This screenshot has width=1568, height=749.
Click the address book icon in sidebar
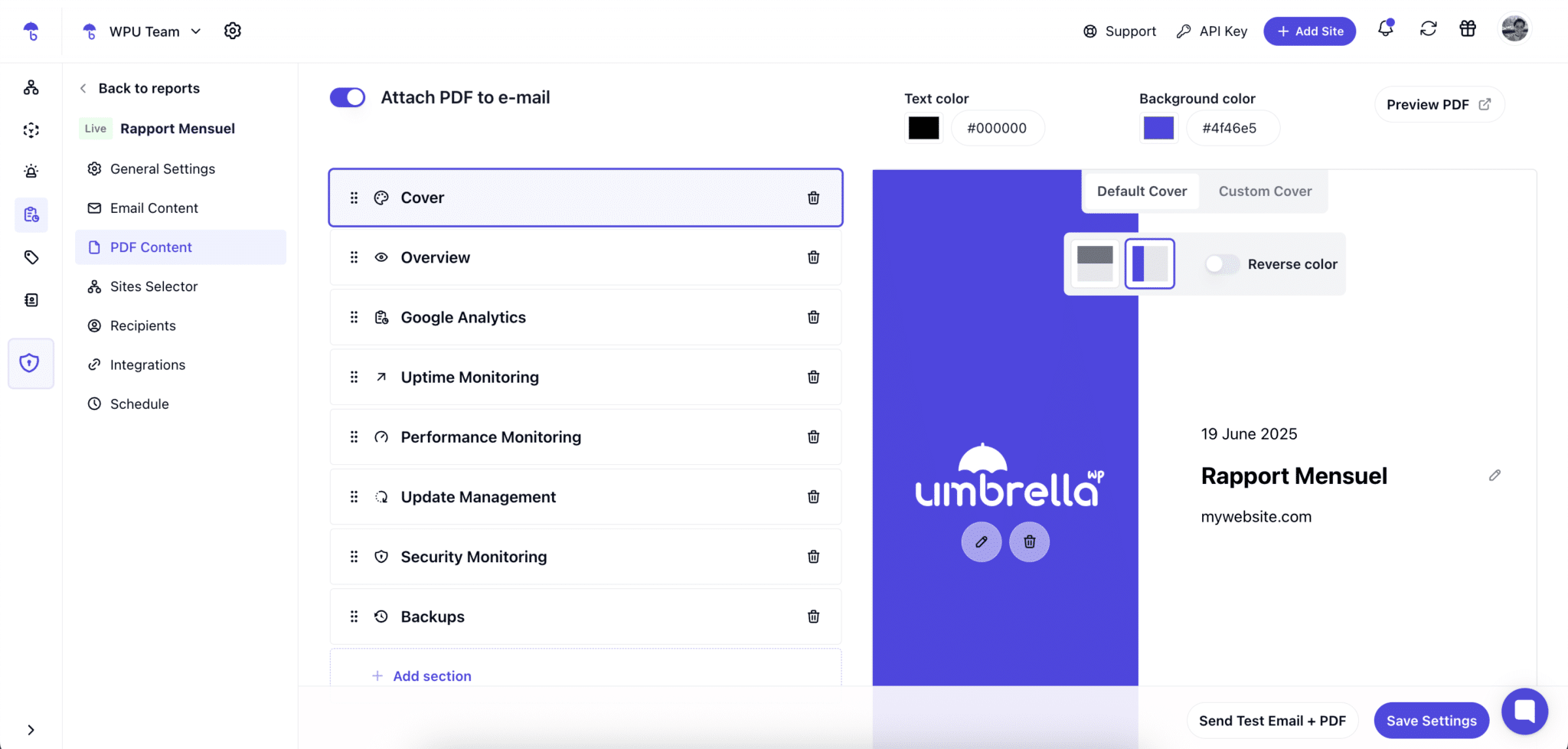(31, 299)
